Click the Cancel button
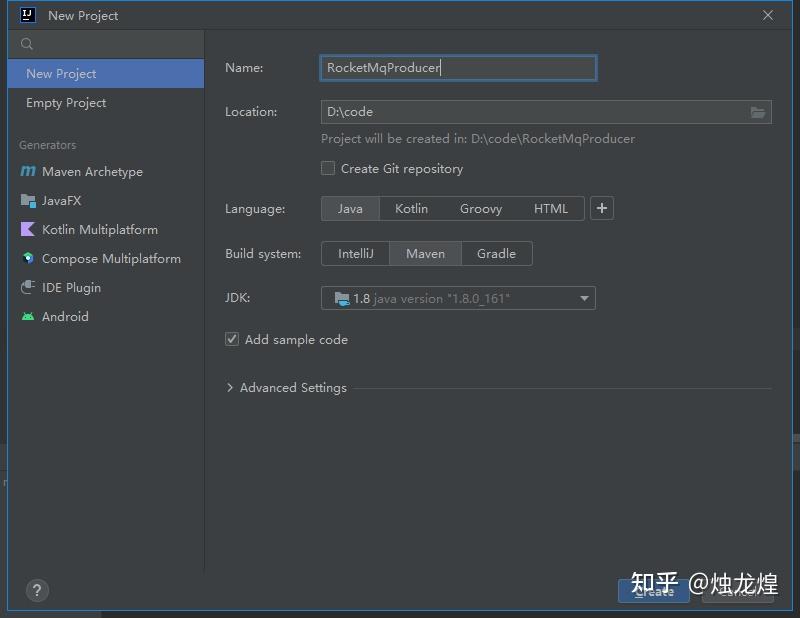 pyautogui.click(x=737, y=591)
